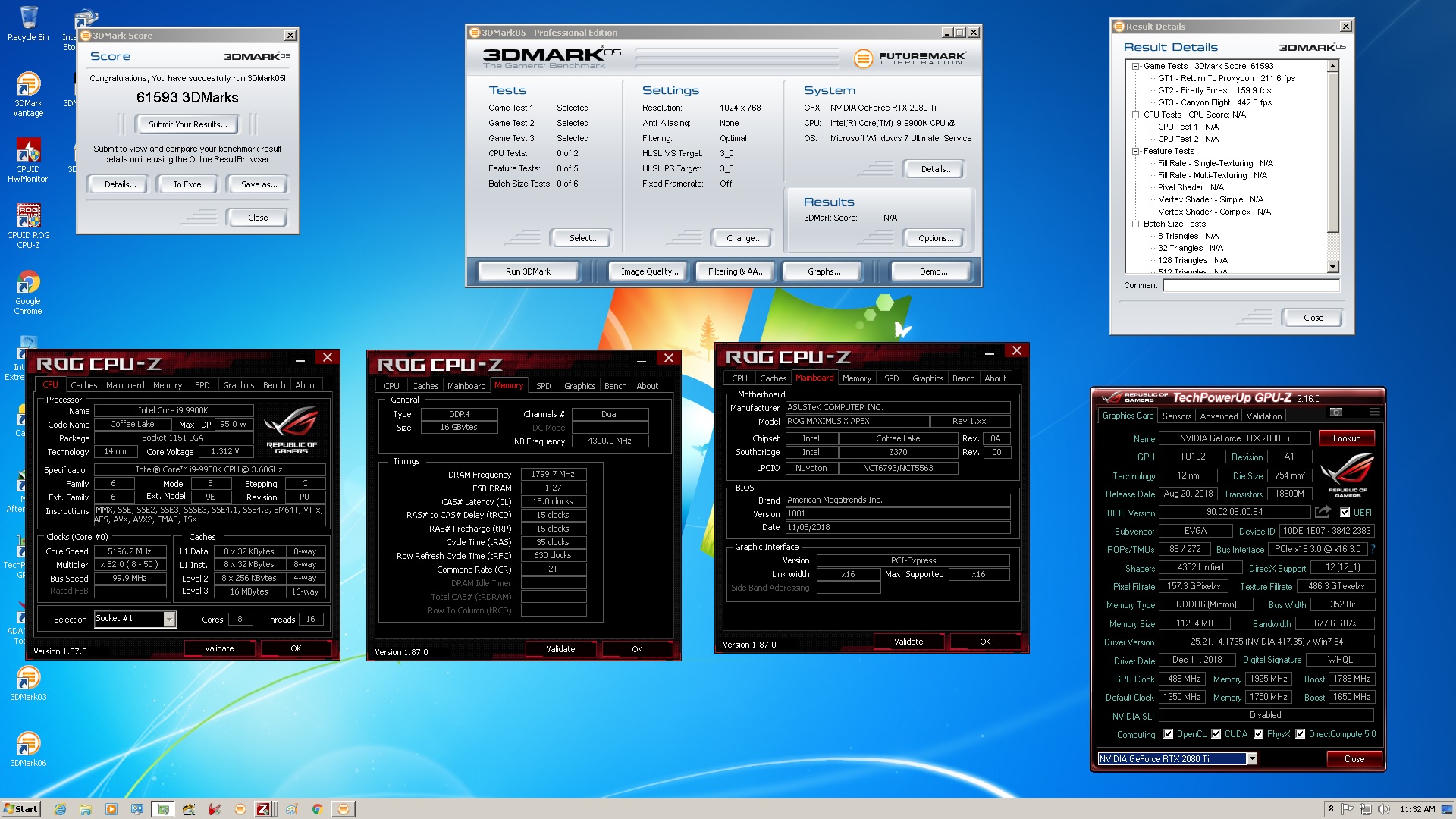This screenshot has width=1456, height=819.
Task: Click Chrome icon in taskbar
Action: pos(317,809)
